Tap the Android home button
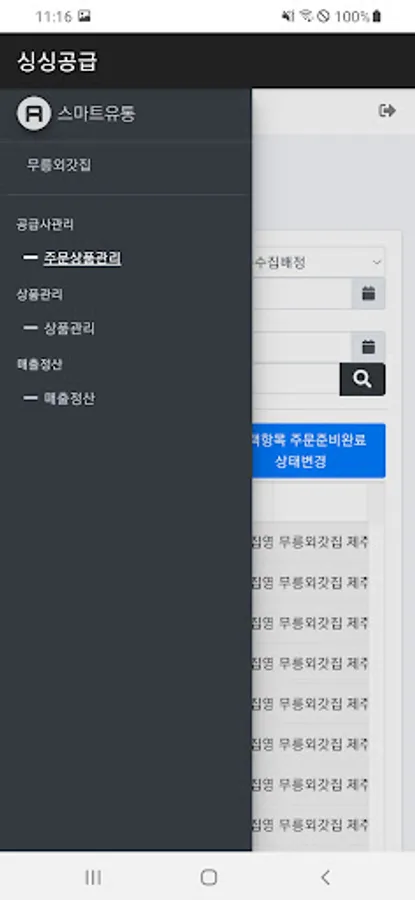 (x=208, y=877)
